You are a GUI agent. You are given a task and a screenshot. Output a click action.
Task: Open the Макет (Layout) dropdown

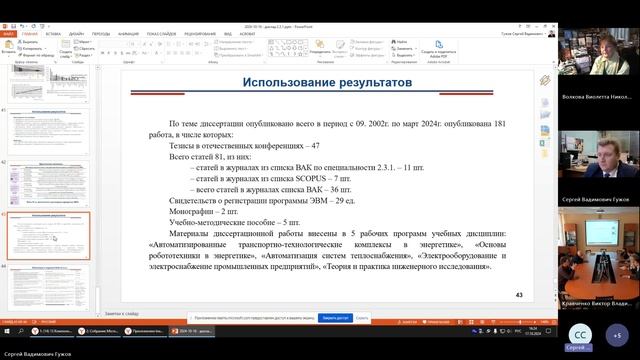(x=83, y=42)
